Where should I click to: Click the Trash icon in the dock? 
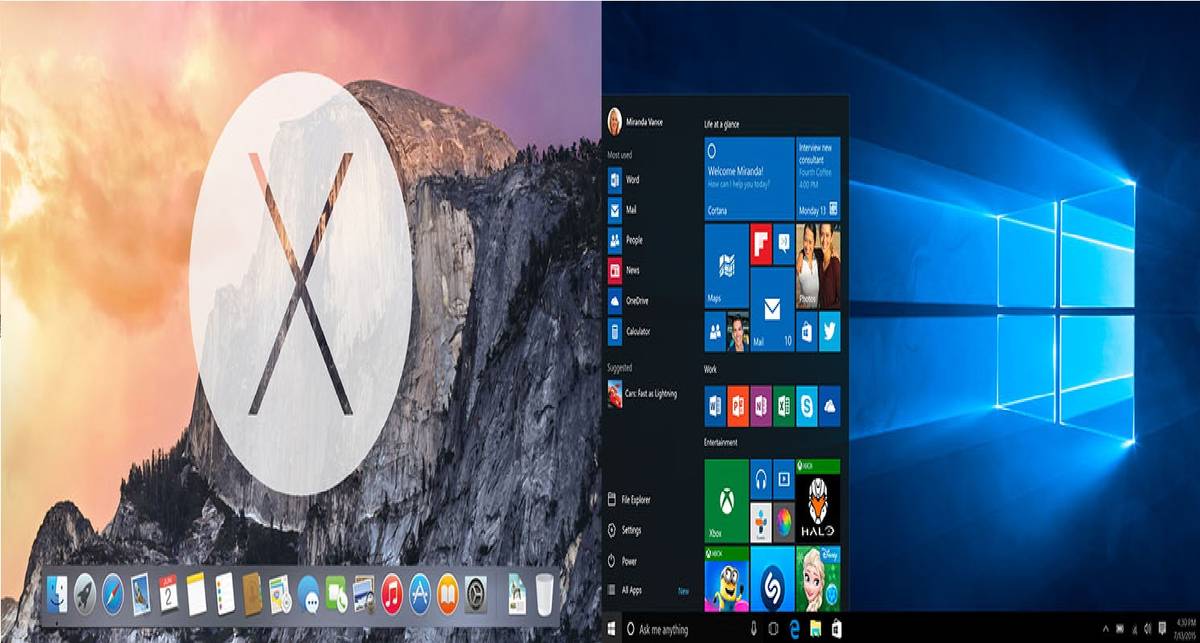[544, 594]
